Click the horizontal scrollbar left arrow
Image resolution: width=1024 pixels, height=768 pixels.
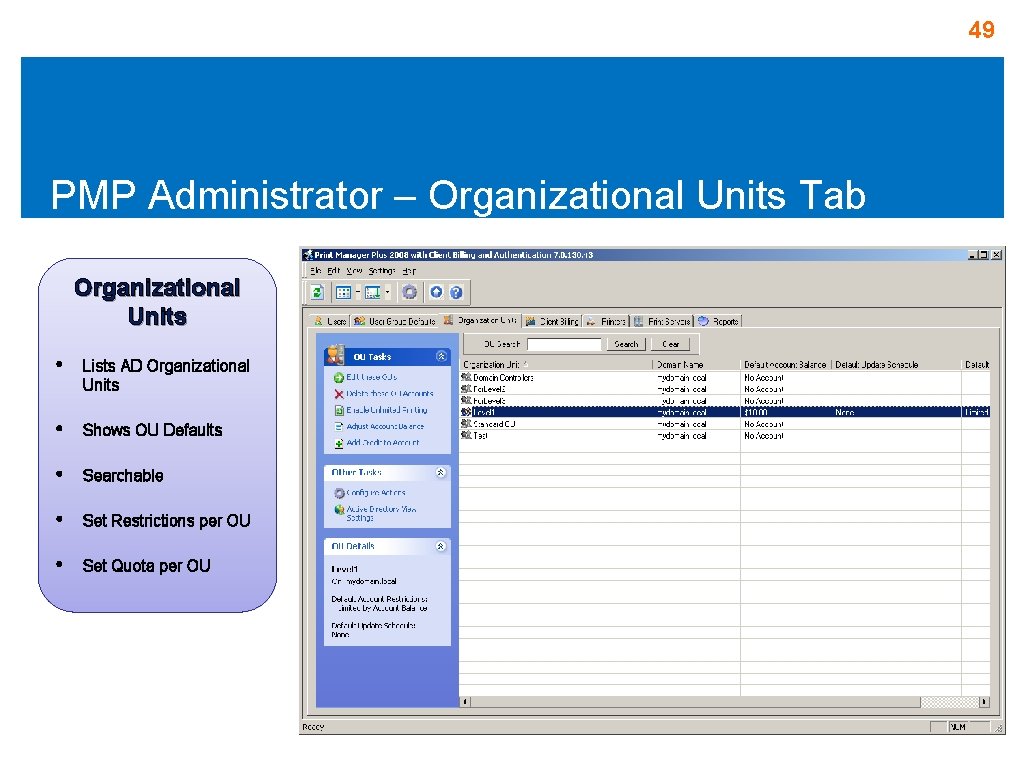pos(466,702)
